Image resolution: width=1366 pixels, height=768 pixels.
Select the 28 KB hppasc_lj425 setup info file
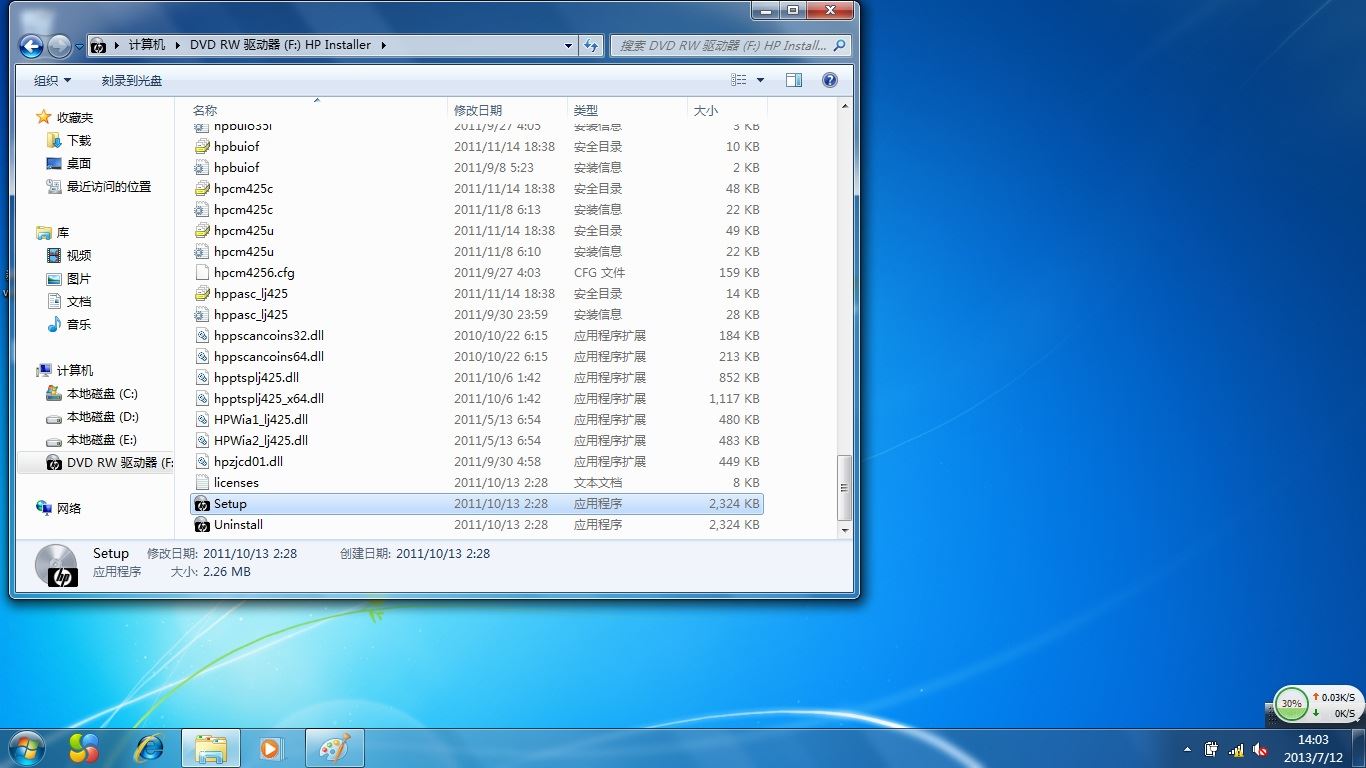[x=476, y=315]
